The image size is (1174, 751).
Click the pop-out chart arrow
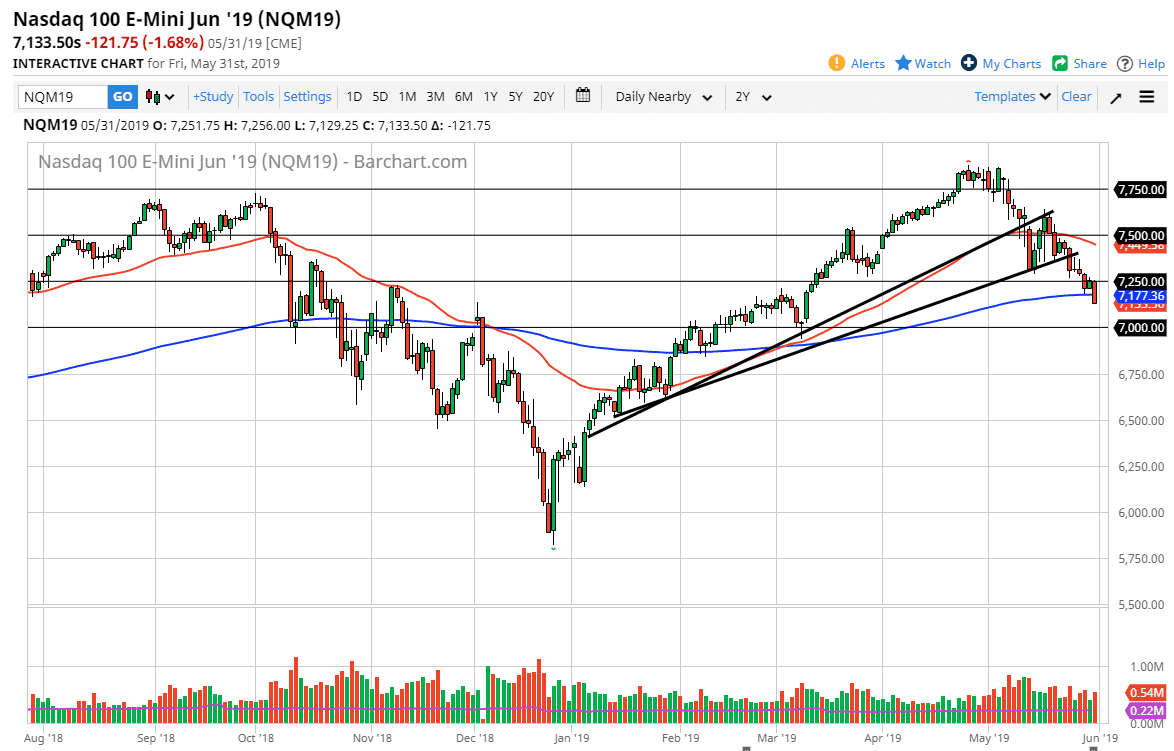pos(1117,96)
